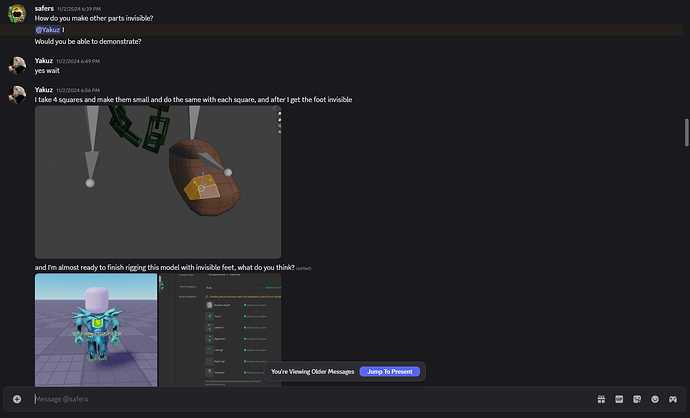Click Yakuz's avatar beside 'yes wait'
This screenshot has height=418, width=690.
(x=17, y=66)
